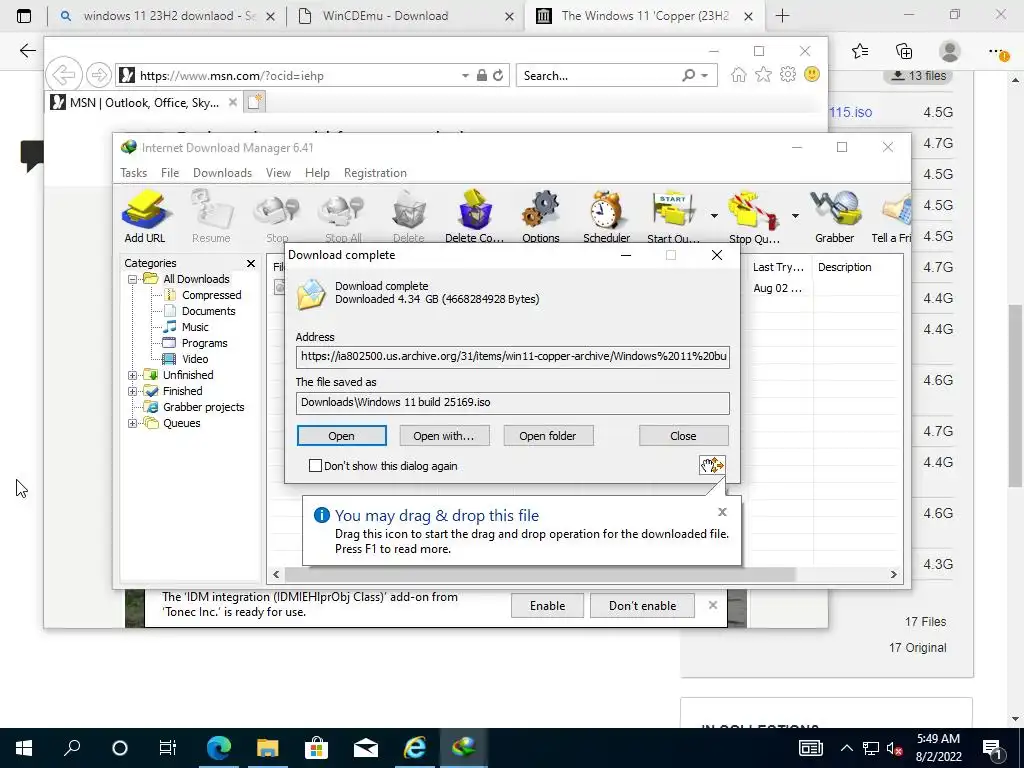Open the IE address bar dropdown arrow
Screen dimensions: 1024x768
[x=465, y=76]
